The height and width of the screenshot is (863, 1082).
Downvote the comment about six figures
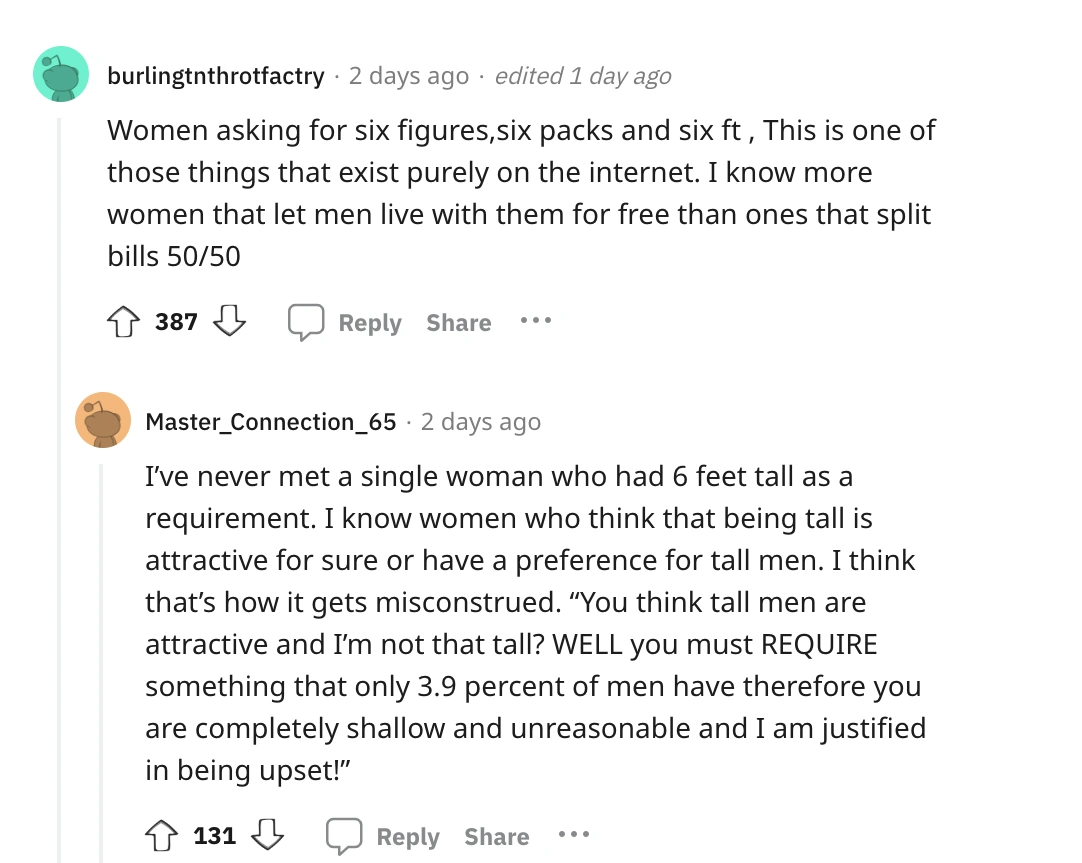pyautogui.click(x=230, y=322)
